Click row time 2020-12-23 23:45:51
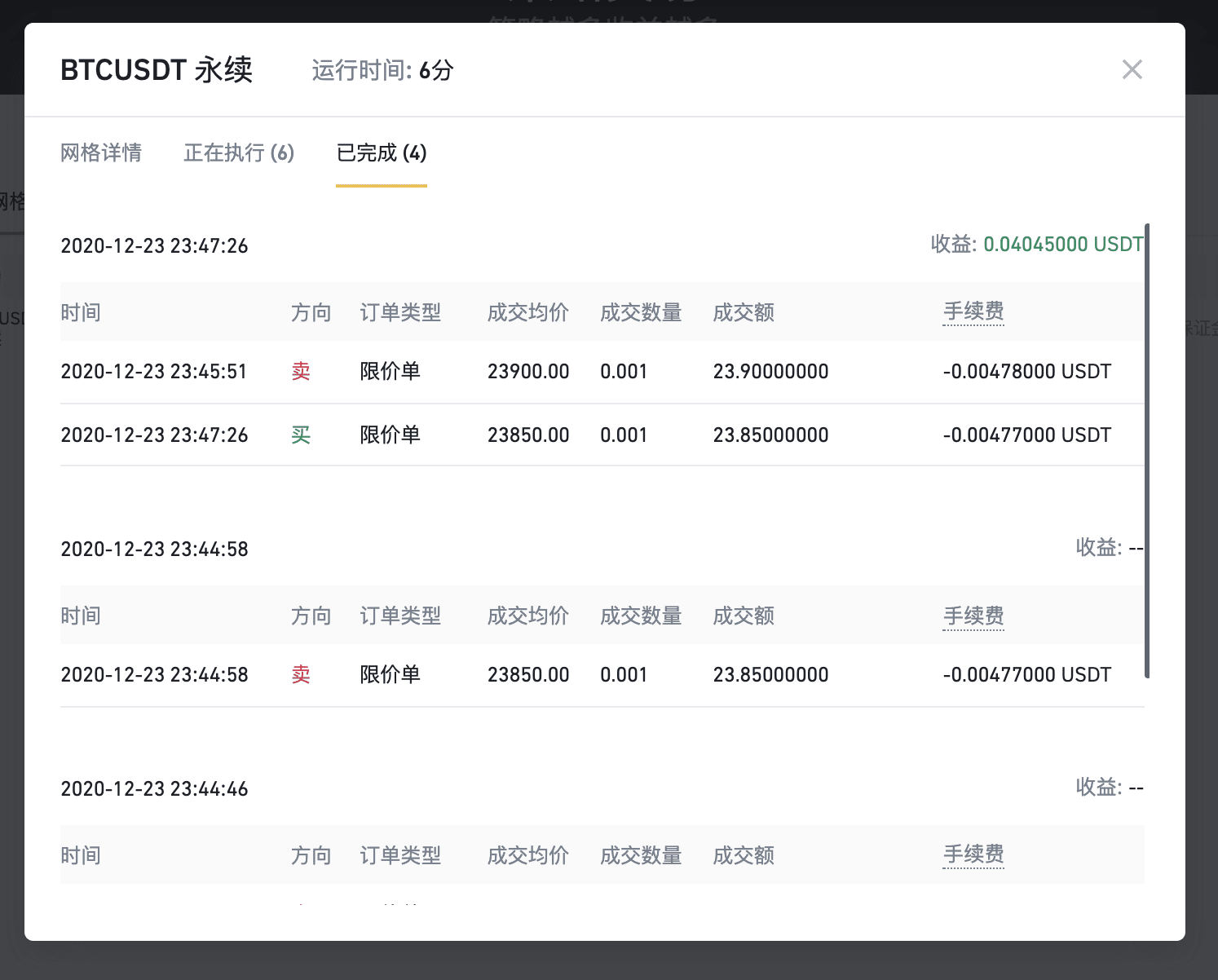The image size is (1218, 980). pos(154,371)
